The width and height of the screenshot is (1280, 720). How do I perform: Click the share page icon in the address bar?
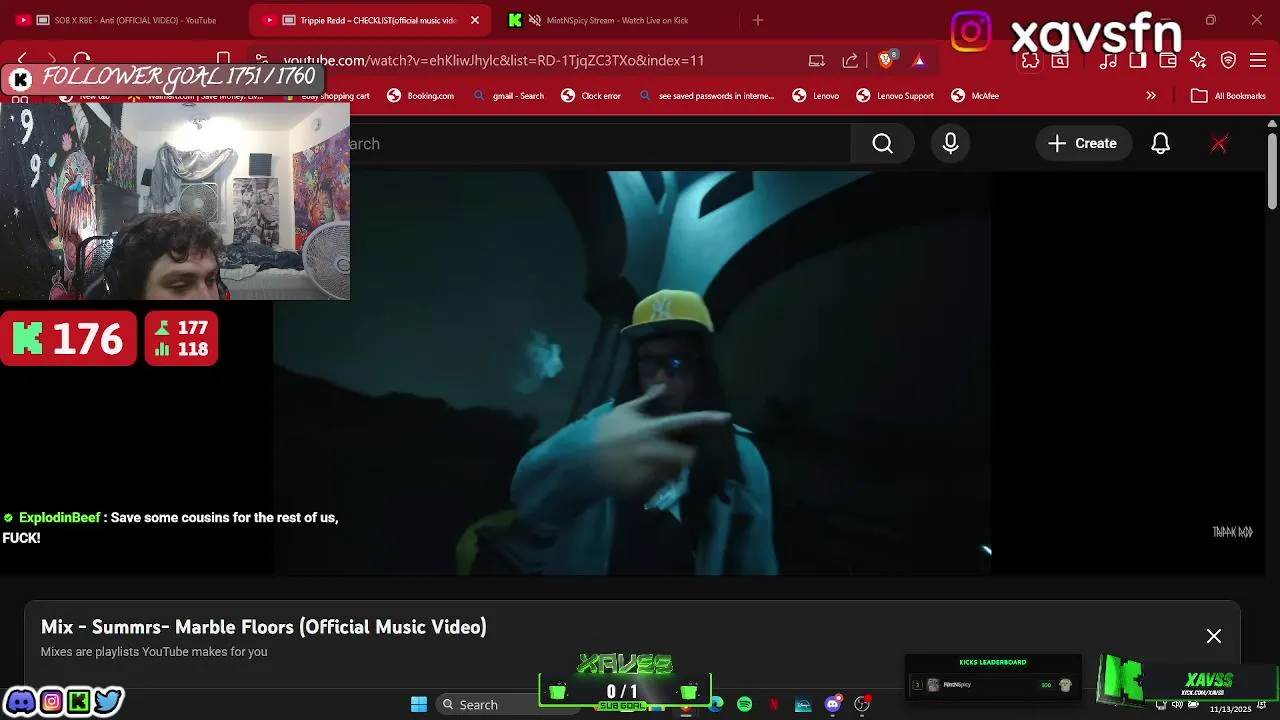click(x=850, y=60)
